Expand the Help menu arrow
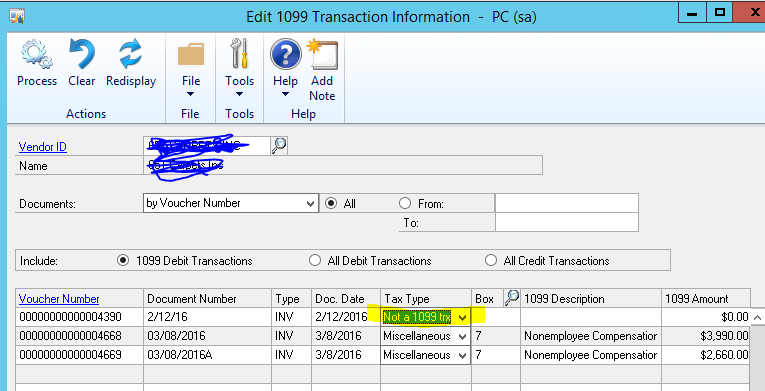This screenshot has height=391, width=765. tap(285, 94)
